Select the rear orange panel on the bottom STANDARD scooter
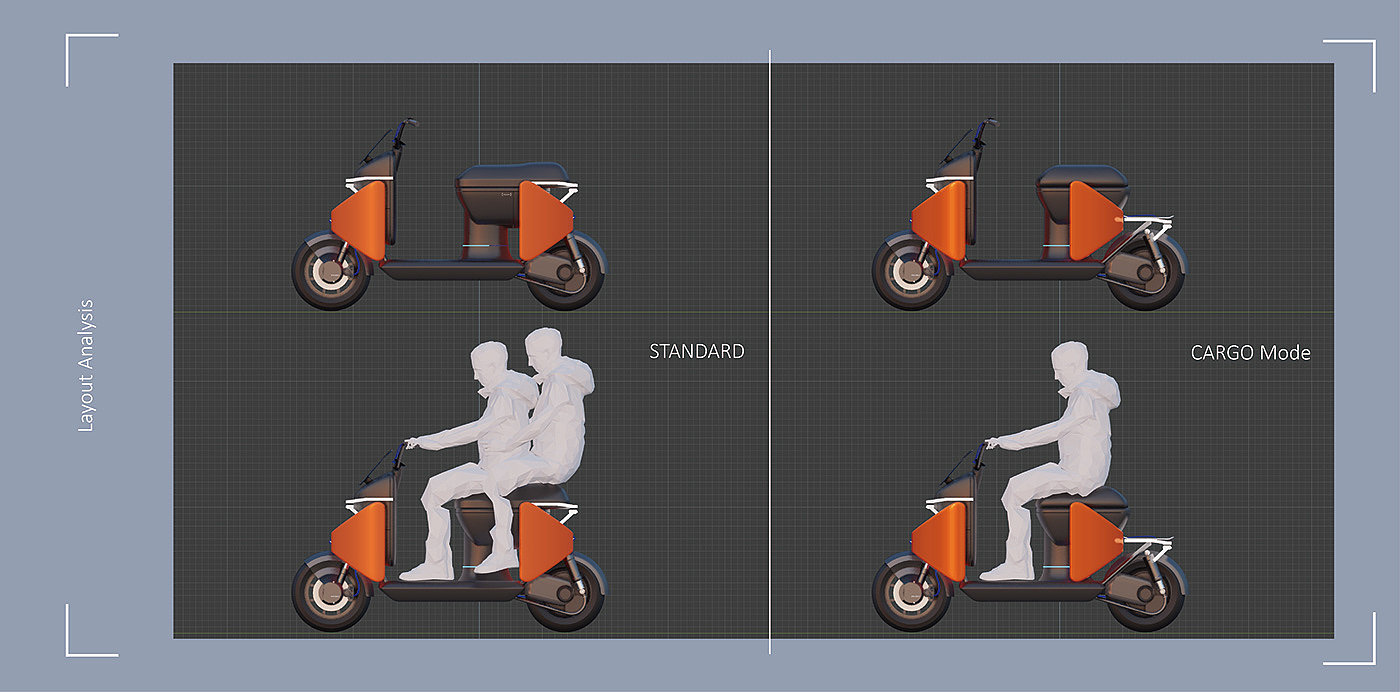This screenshot has width=1400, height=692. 543,541
